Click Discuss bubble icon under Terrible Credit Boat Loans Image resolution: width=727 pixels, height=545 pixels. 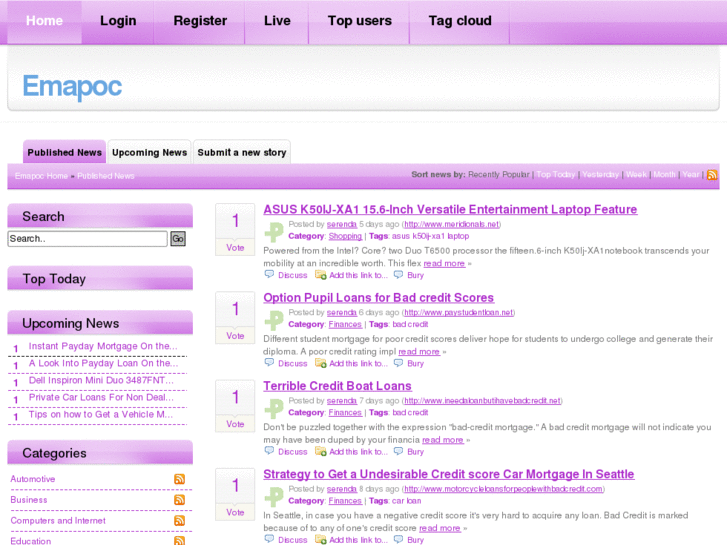pyautogui.click(x=269, y=451)
